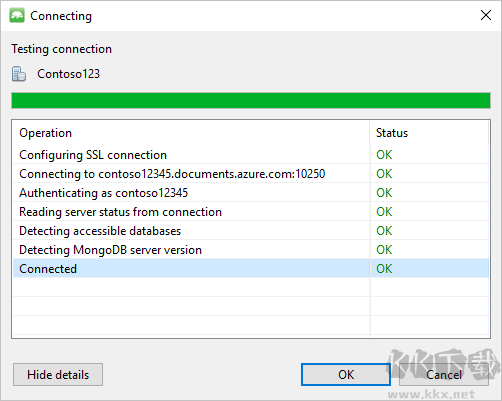Click the Contoso123 server connection icon
This screenshot has width=502, height=401.
19,74
